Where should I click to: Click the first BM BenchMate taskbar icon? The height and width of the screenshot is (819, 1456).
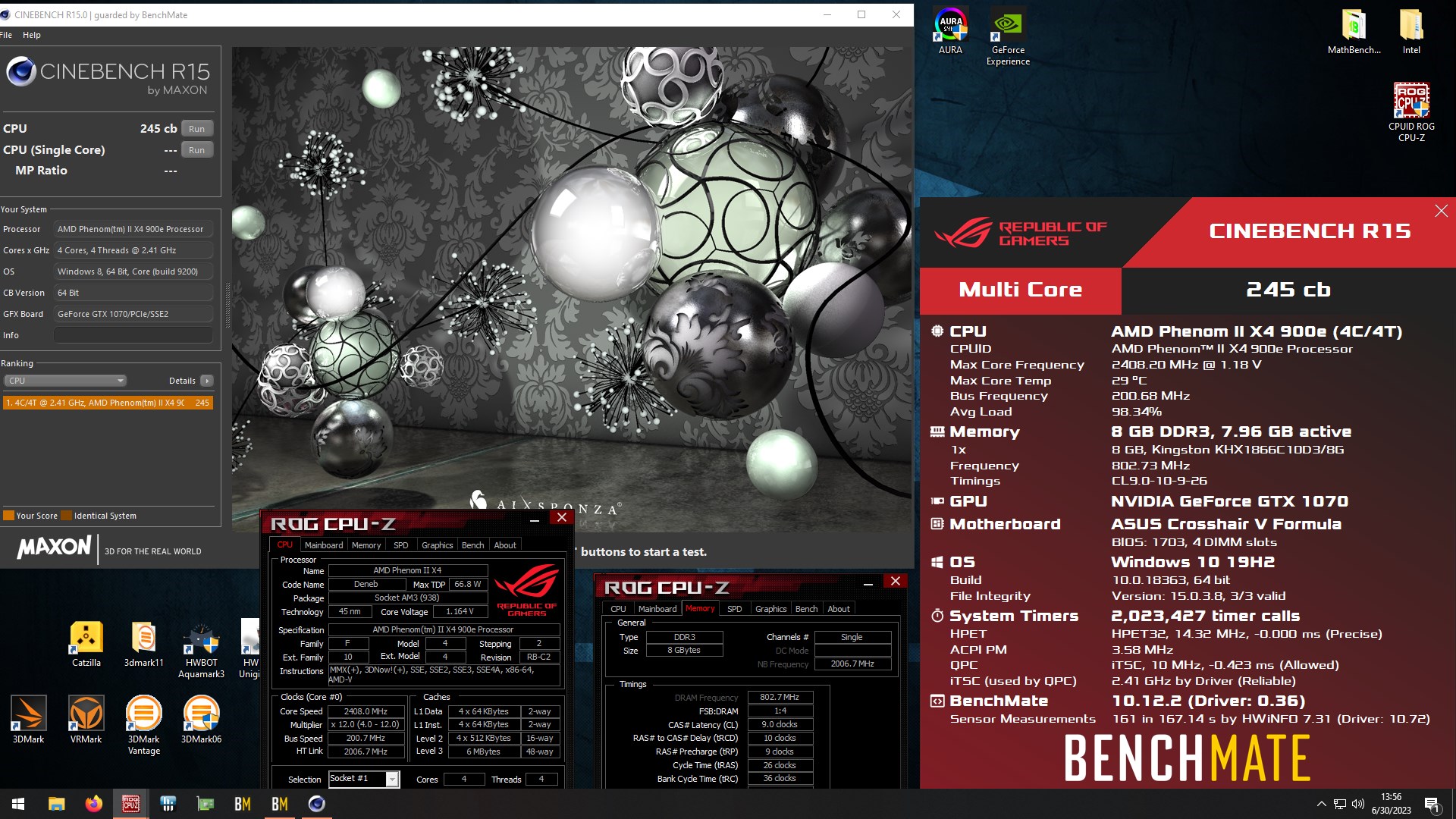(x=242, y=804)
